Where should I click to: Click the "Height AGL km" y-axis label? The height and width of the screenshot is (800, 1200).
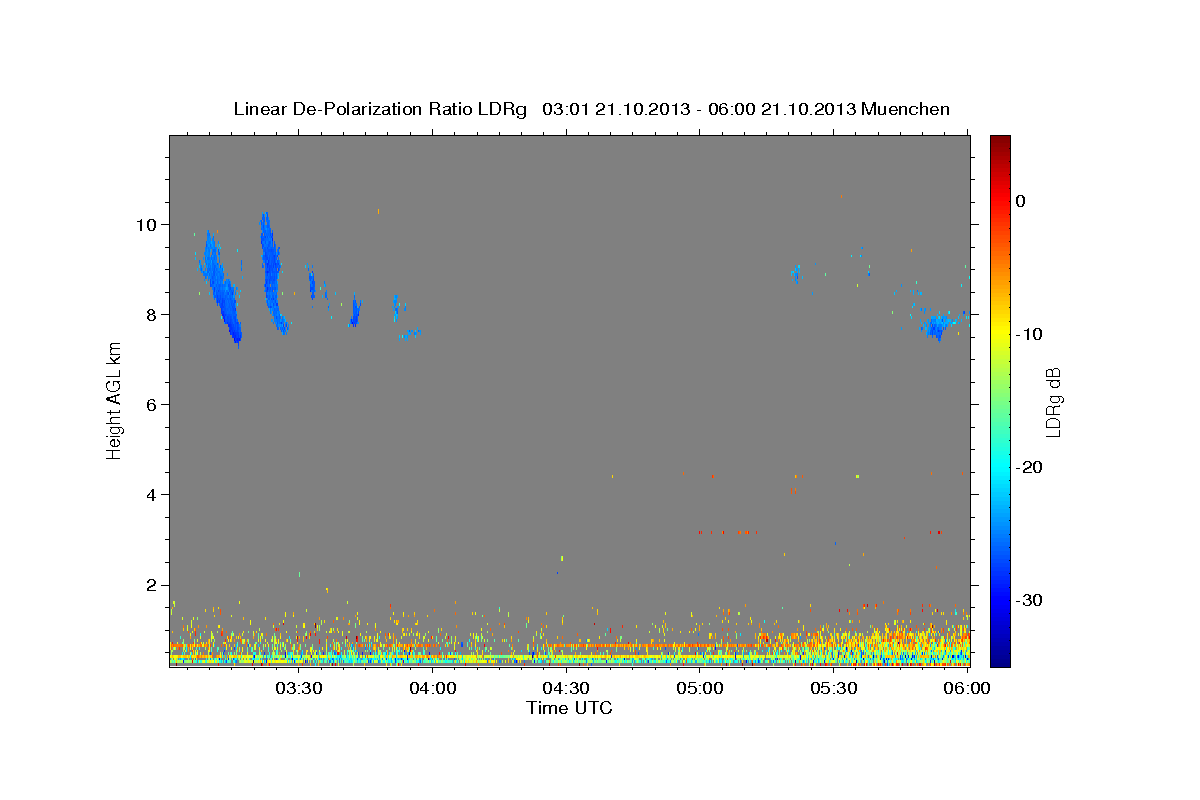[114, 399]
